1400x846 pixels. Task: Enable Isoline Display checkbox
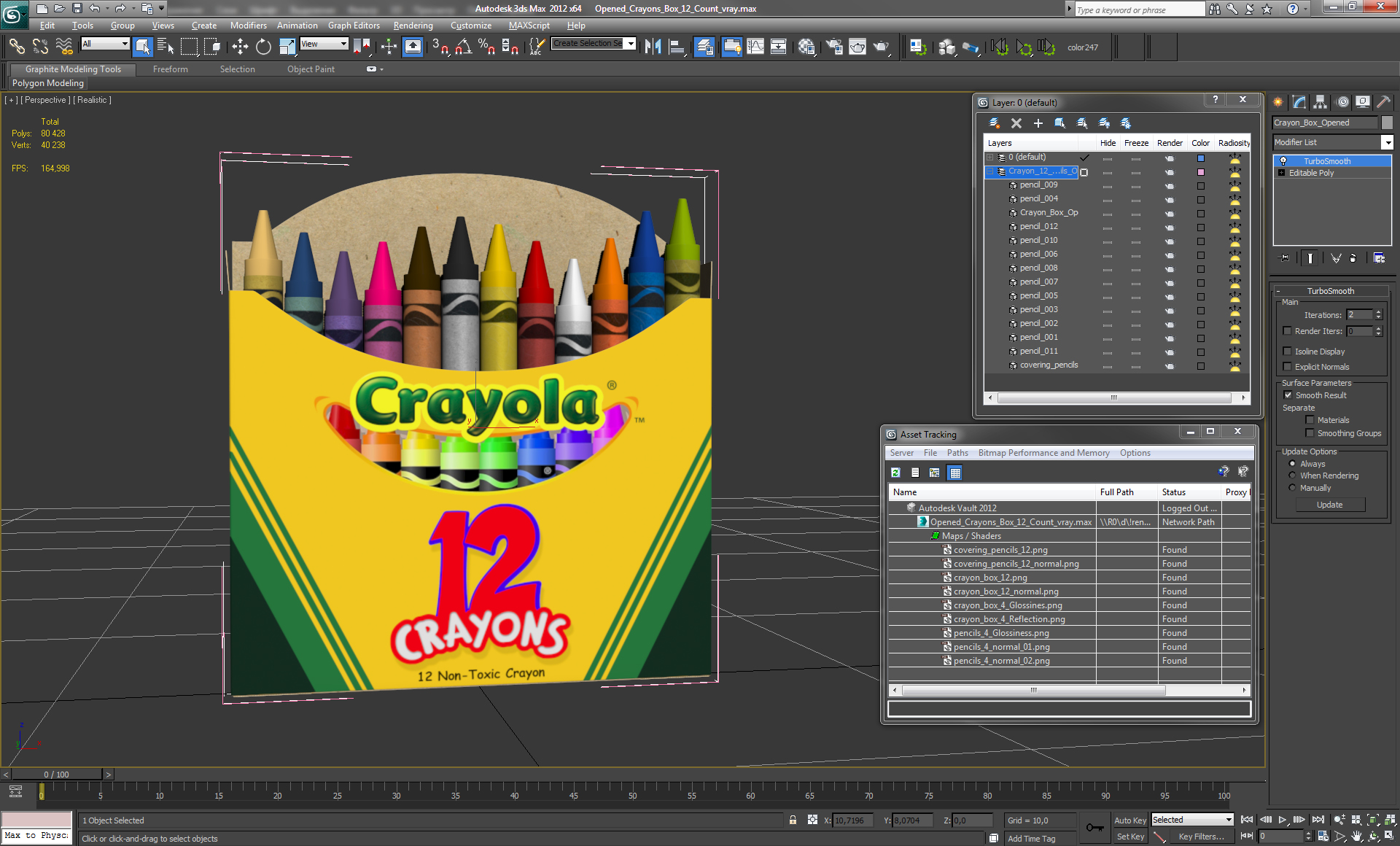click(1287, 352)
